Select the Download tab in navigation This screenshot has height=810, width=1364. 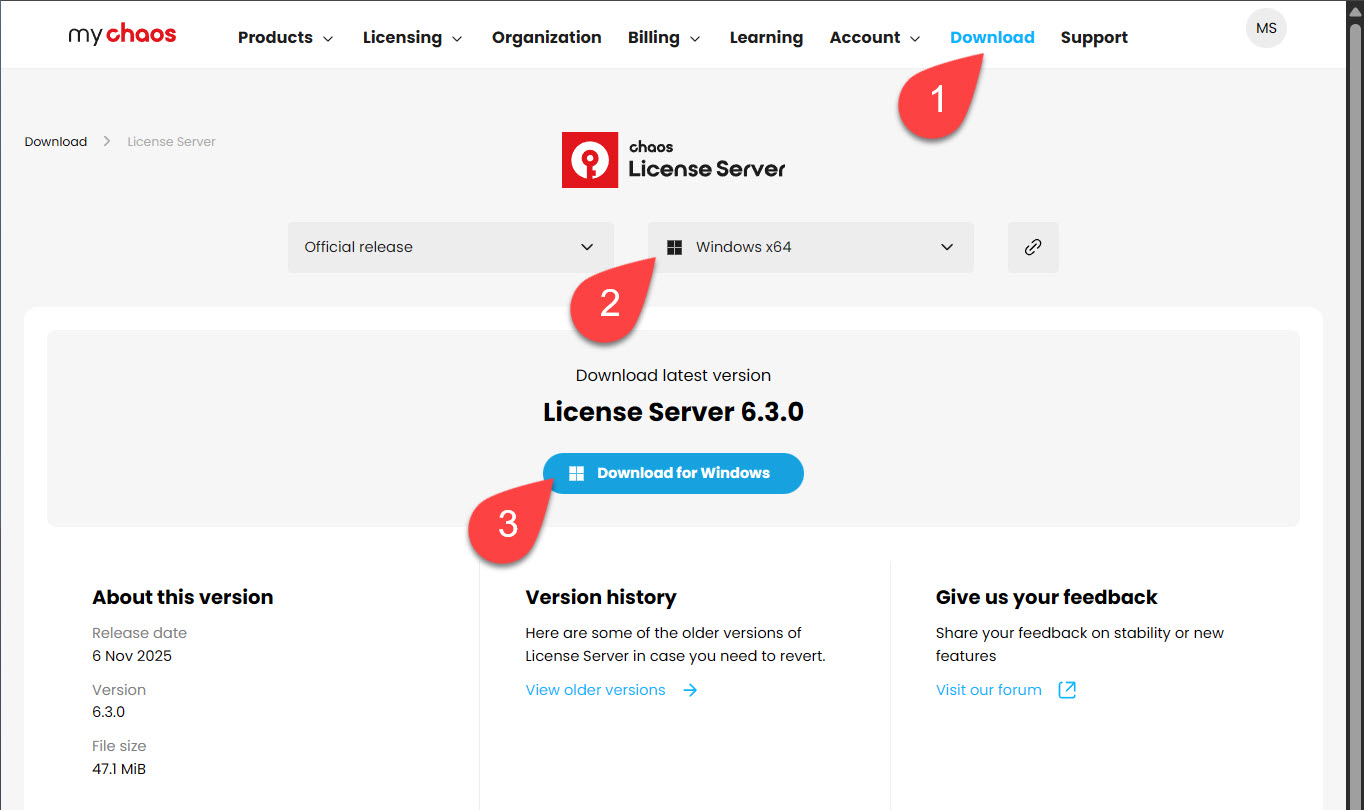(x=991, y=38)
